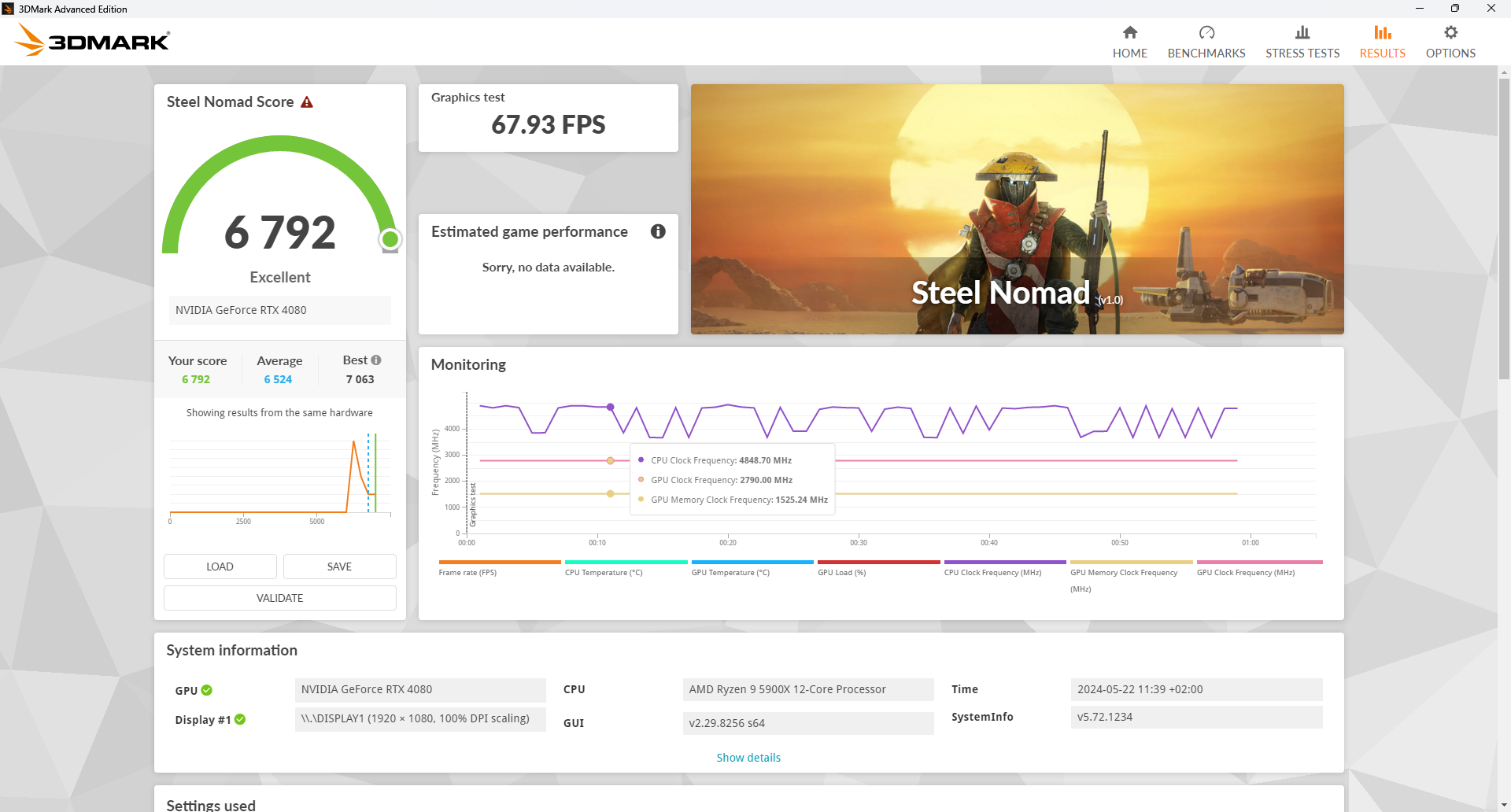
Task: Open the Benchmarks gauge icon
Action: pyautogui.click(x=1206, y=32)
